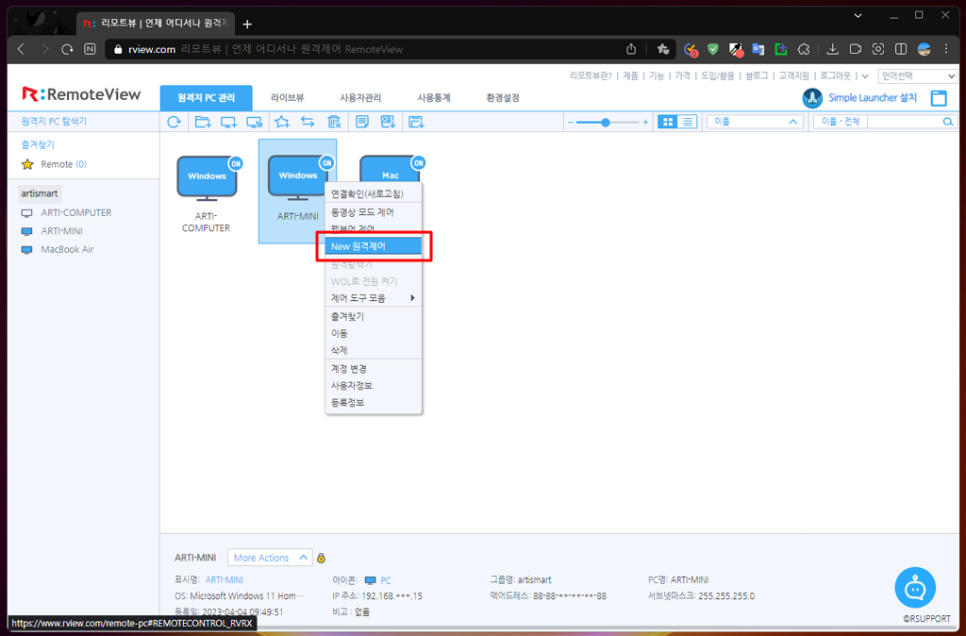Select the Mac monitor thumbnail

[x=391, y=169]
